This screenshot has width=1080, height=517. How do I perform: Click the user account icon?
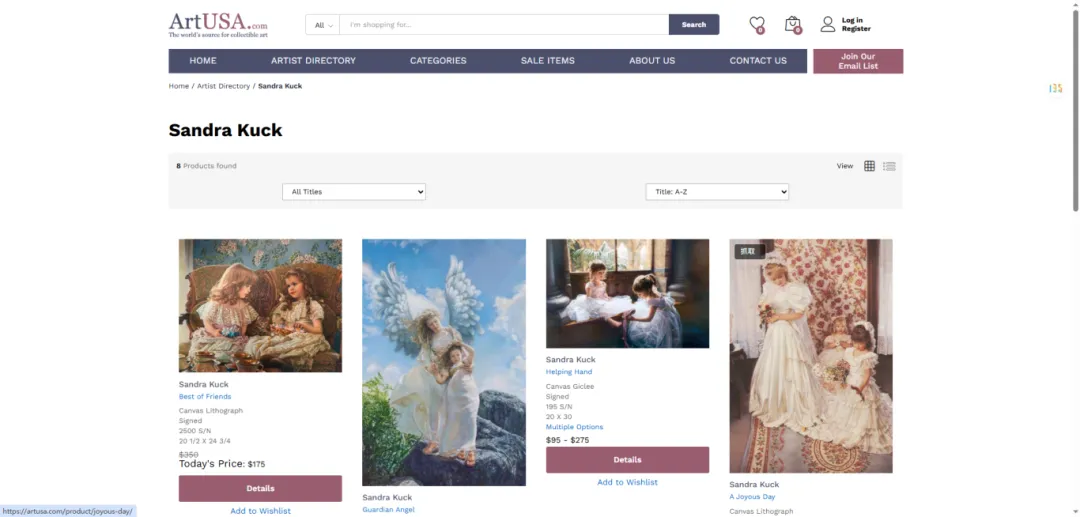pyautogui.click(x=827, y=24)
